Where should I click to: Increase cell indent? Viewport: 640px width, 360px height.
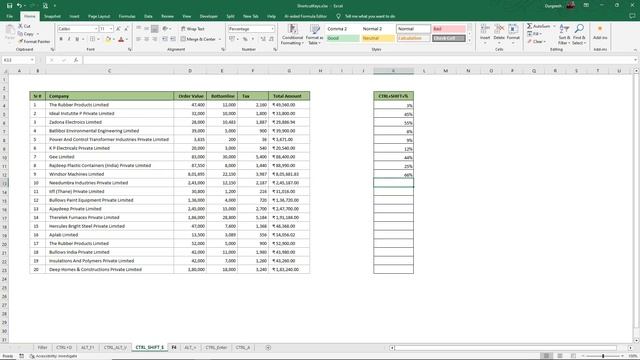[173, 39]
